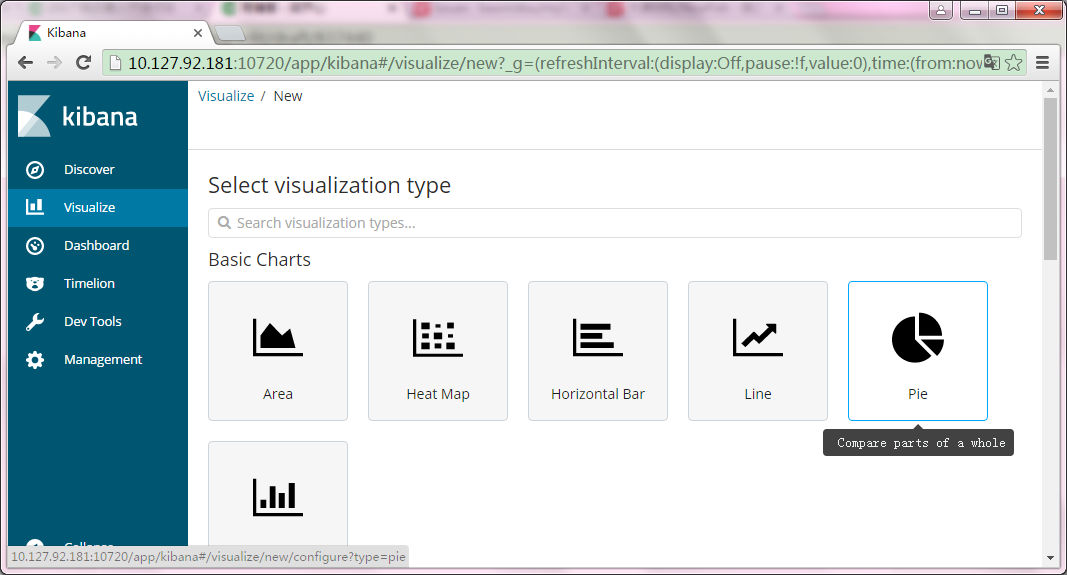Open the Chrome hamburger menu
The width and height of the screenshot is (1067, 575).
pos(1042,63)
